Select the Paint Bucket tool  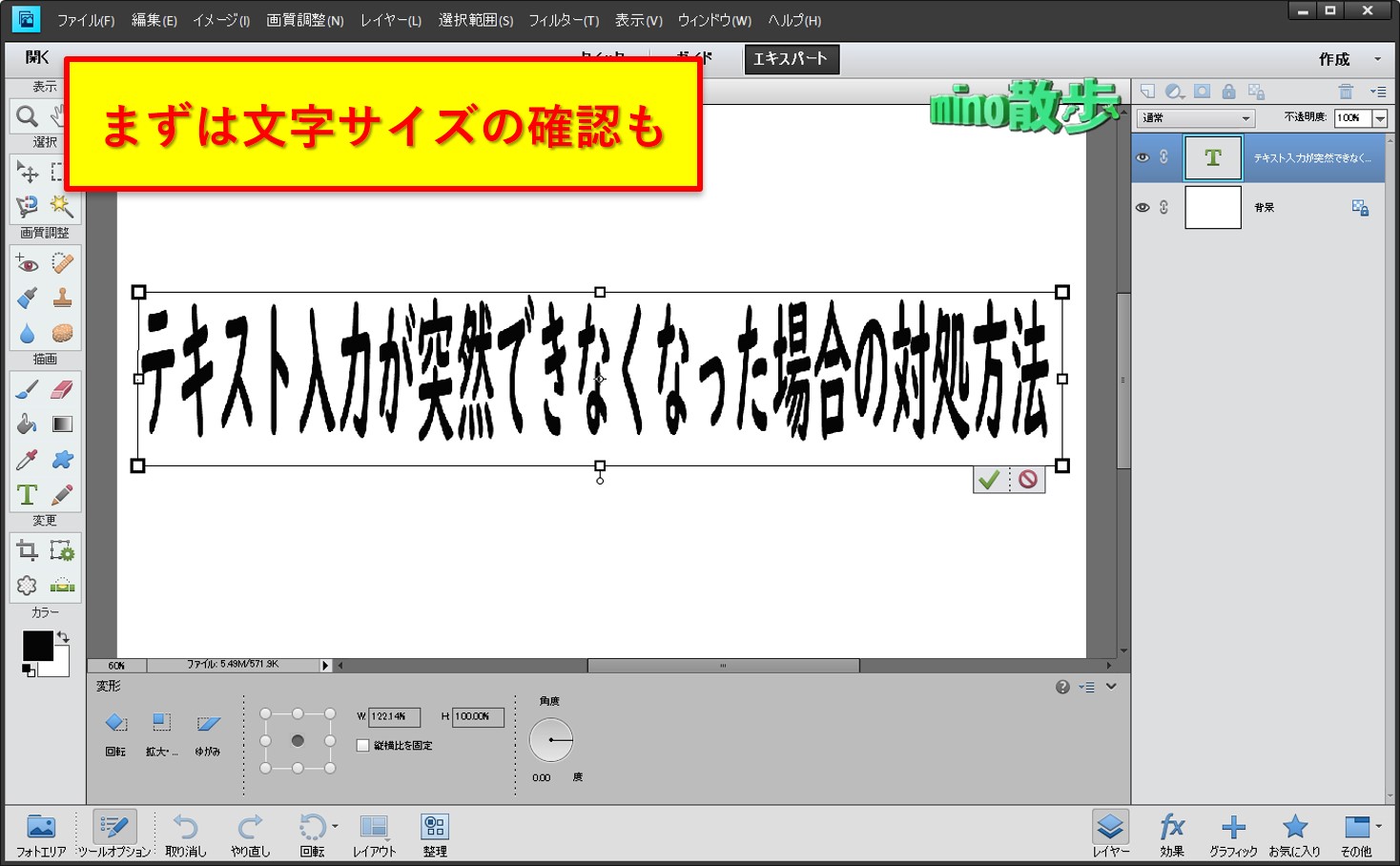point(27,424)
